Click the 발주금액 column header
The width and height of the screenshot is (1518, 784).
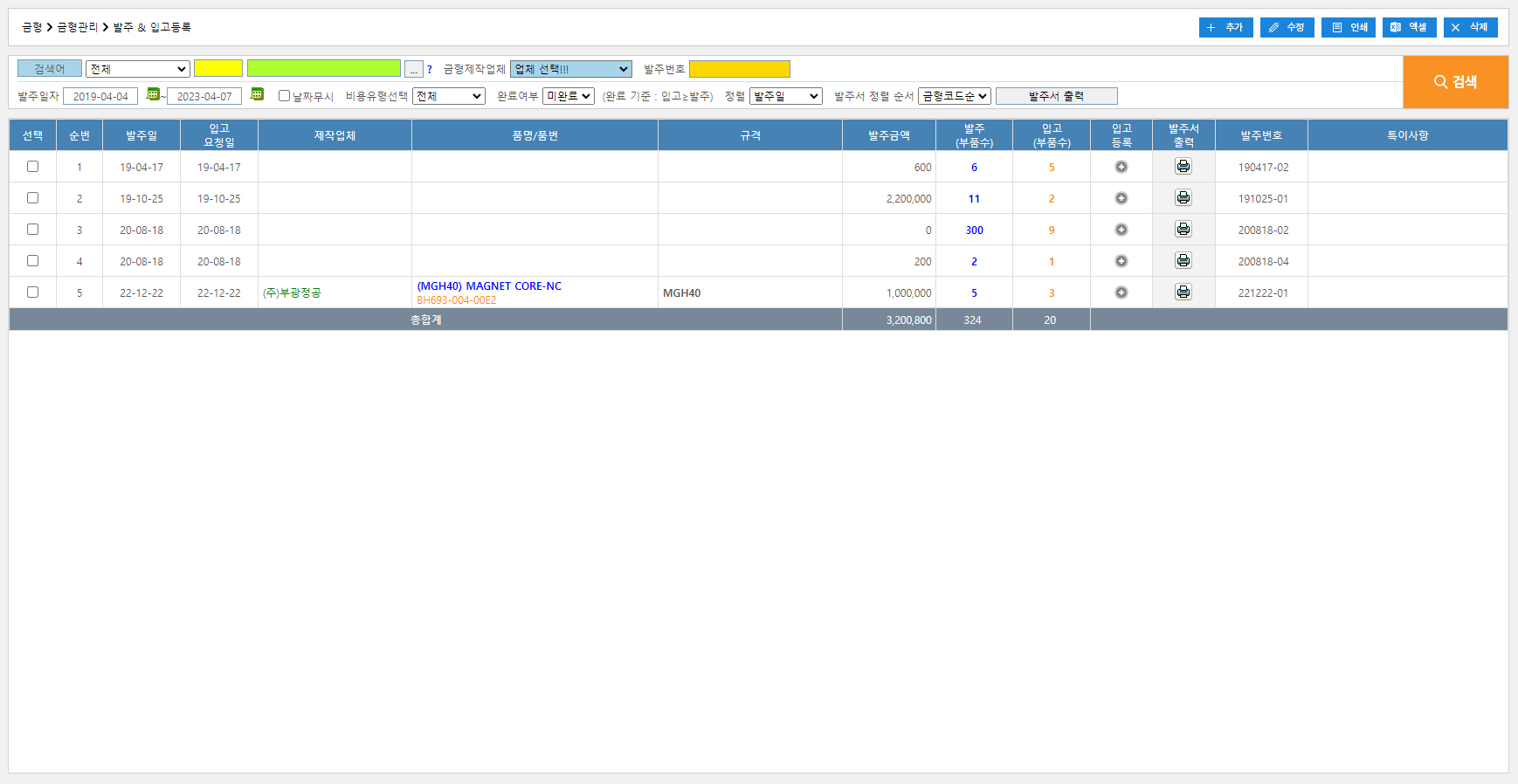[888, 135]
